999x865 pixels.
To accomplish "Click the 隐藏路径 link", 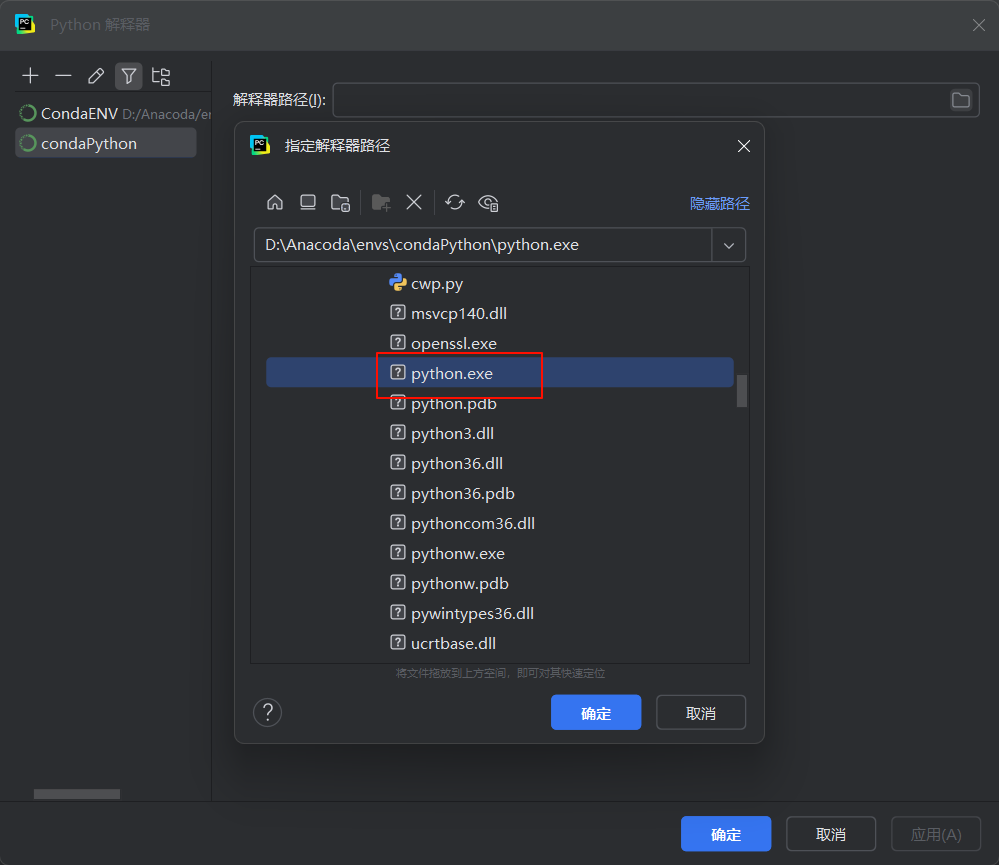I will click(x=720, y=203).
